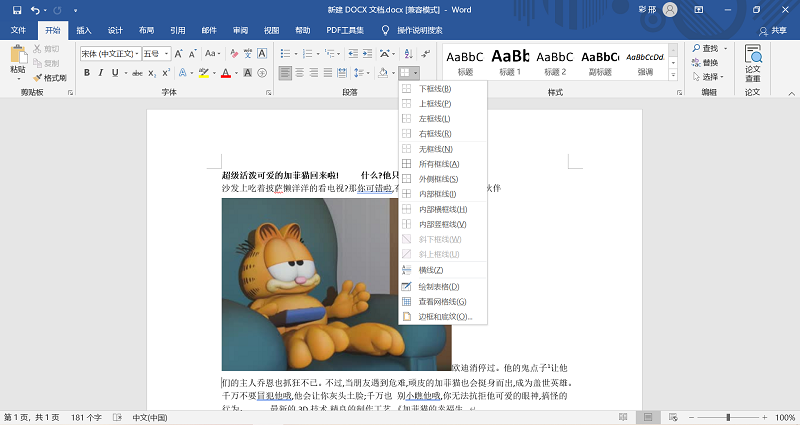Click the bullet list icon
This screenshot has width=800, height=425.
click(286, 53)
